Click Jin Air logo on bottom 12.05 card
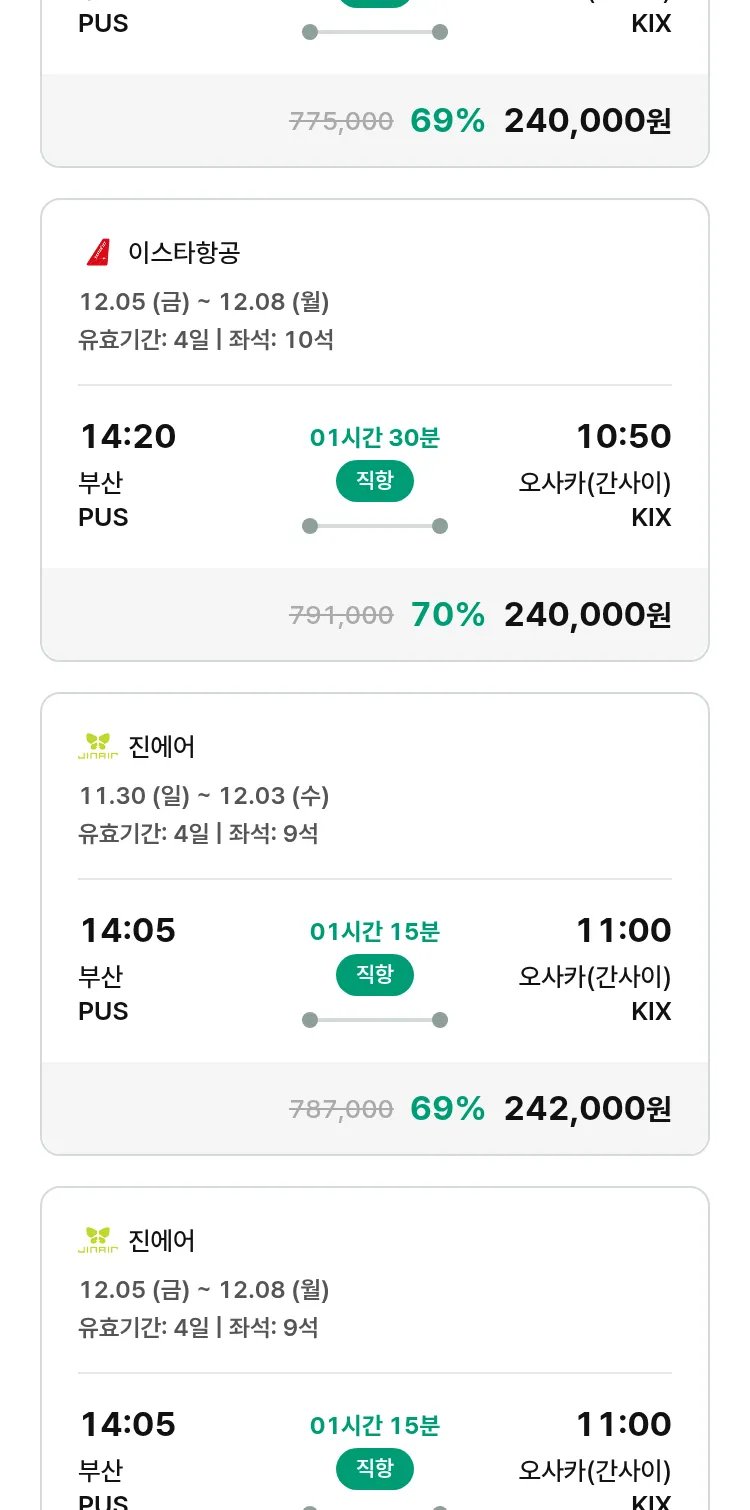The width and height of the screenshot is (750, 1510). [98, 1240]
